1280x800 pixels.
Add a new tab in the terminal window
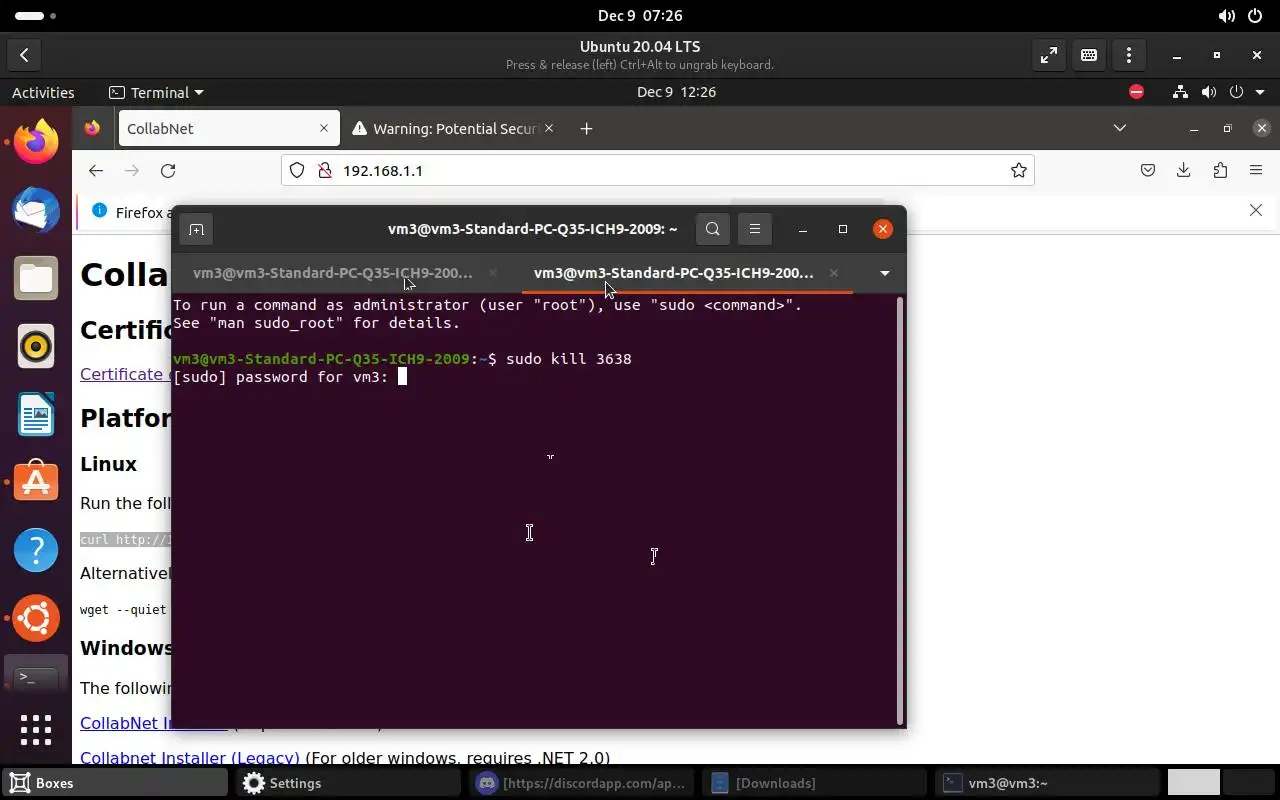[196, 229]
